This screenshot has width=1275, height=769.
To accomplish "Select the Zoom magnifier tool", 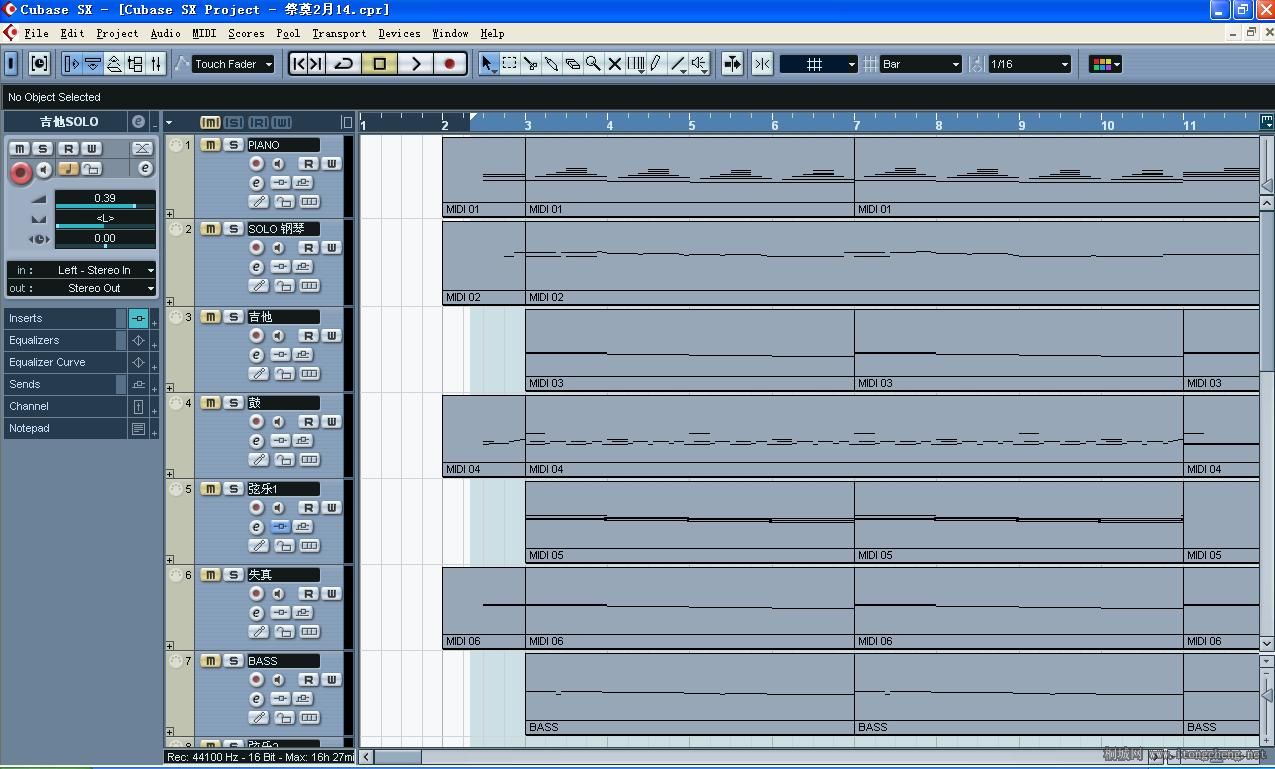I will point(593,64).
